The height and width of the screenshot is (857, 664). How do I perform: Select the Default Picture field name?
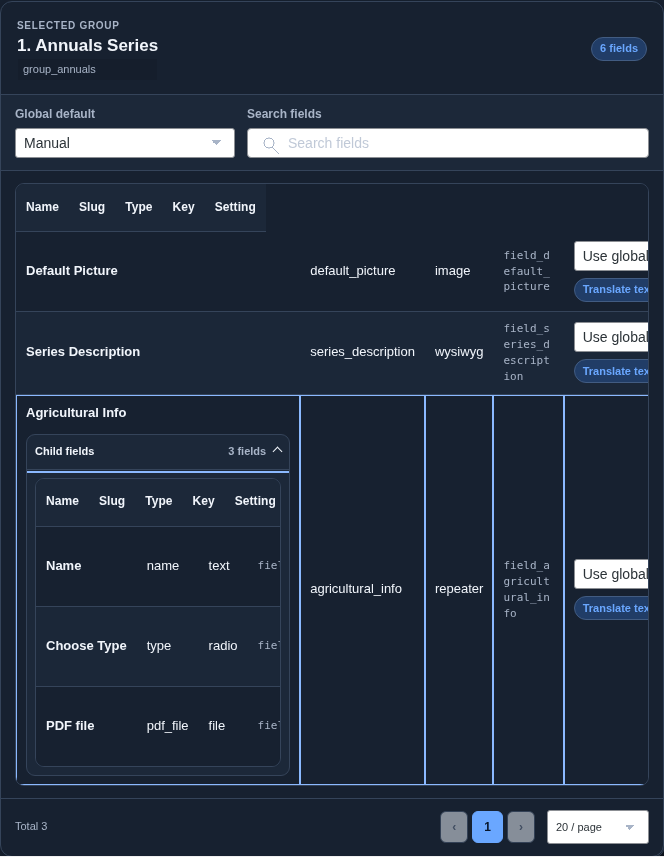(x=72, y=271)
